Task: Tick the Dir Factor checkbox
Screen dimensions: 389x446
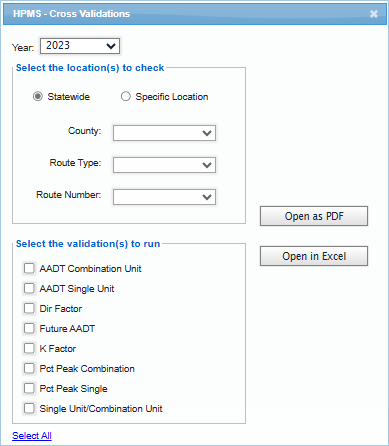Action: pyautogui.click(x=29, y=308)
